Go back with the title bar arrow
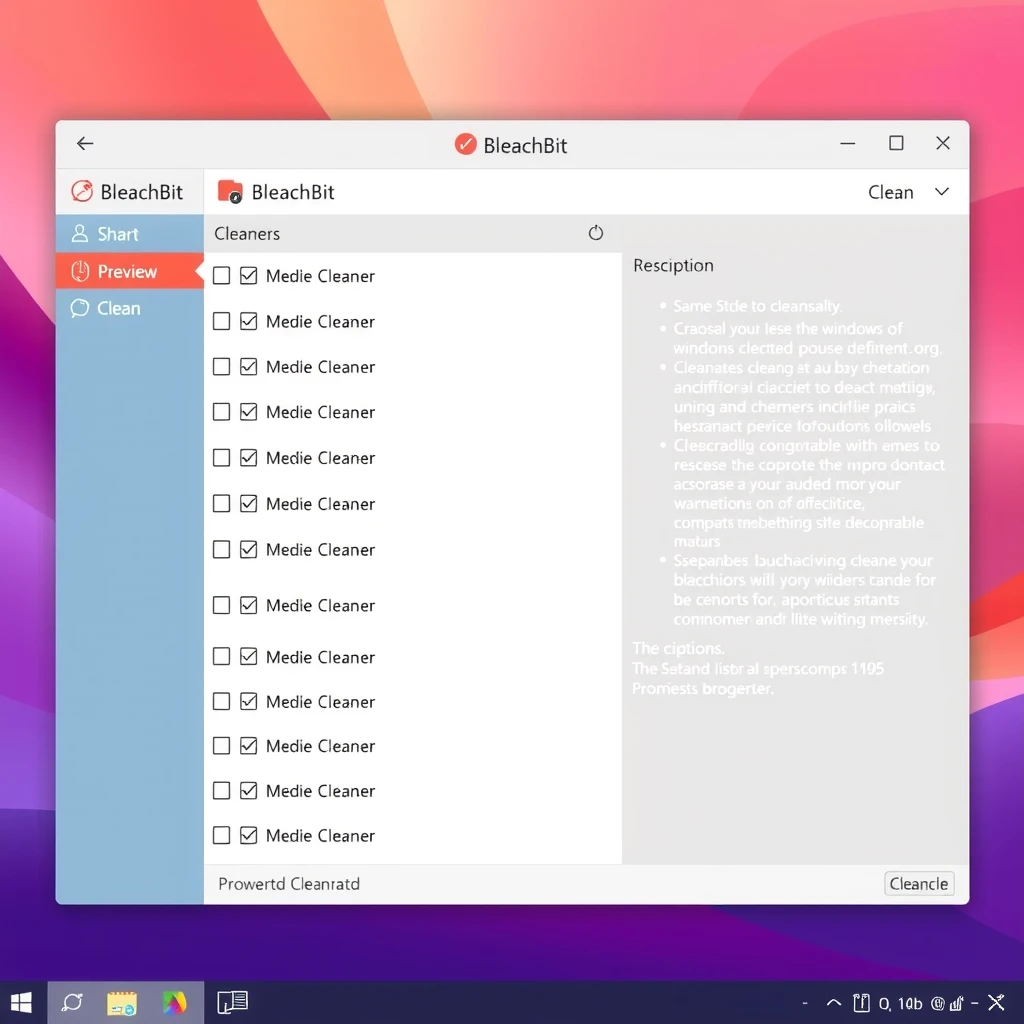 85,144
